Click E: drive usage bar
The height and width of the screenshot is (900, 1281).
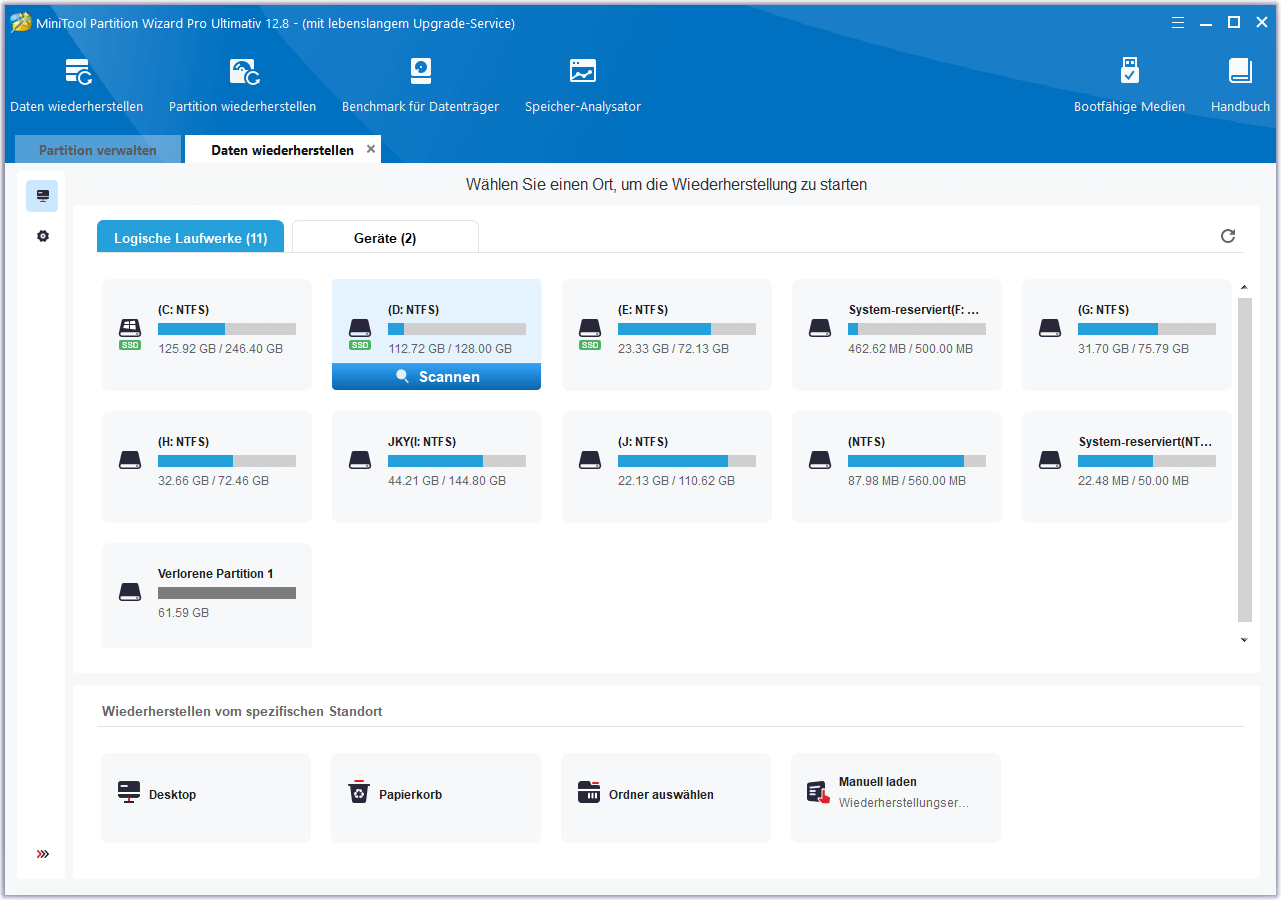click(687, 329)
